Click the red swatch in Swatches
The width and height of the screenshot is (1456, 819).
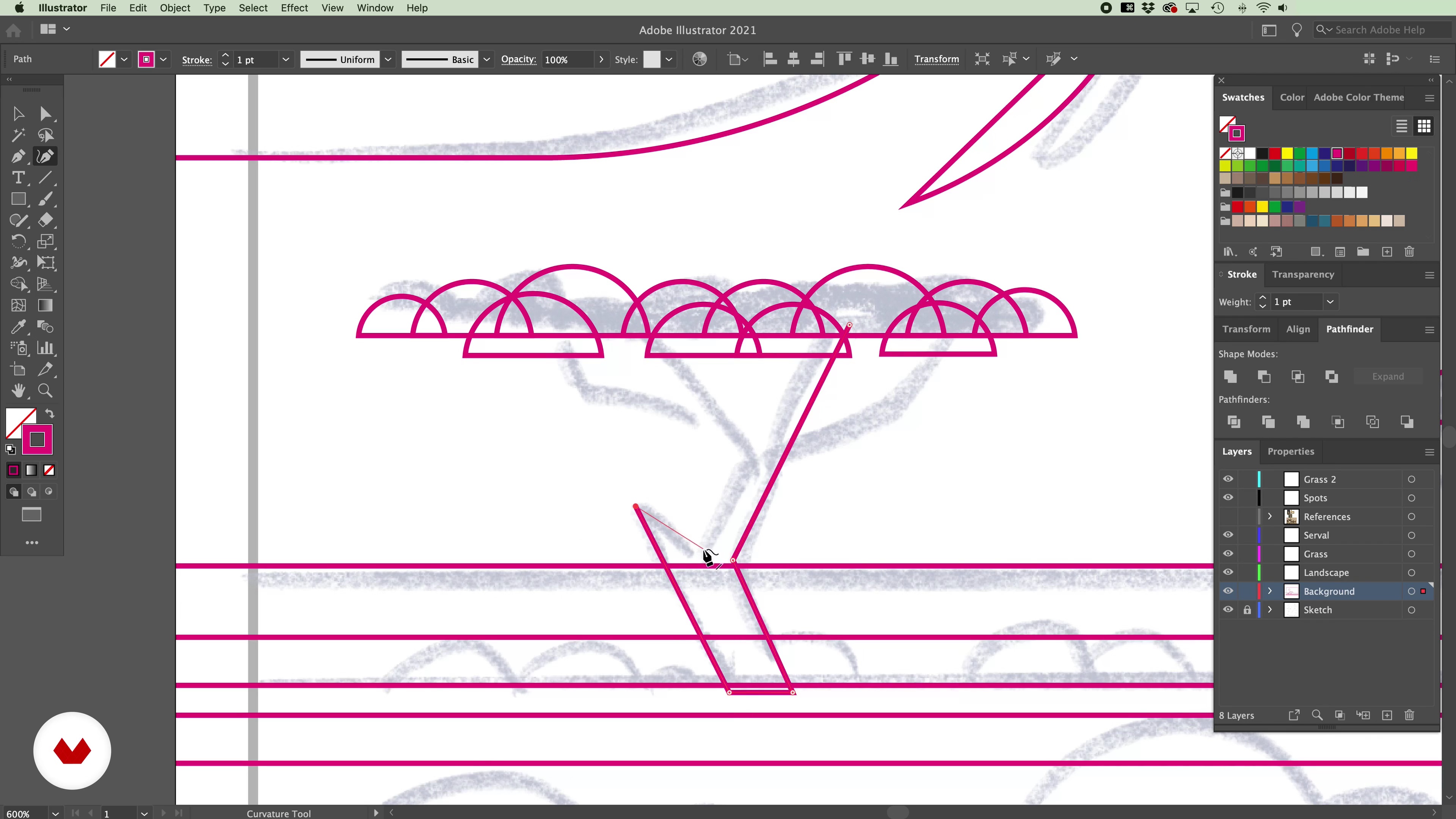[x=1274, y=153]
